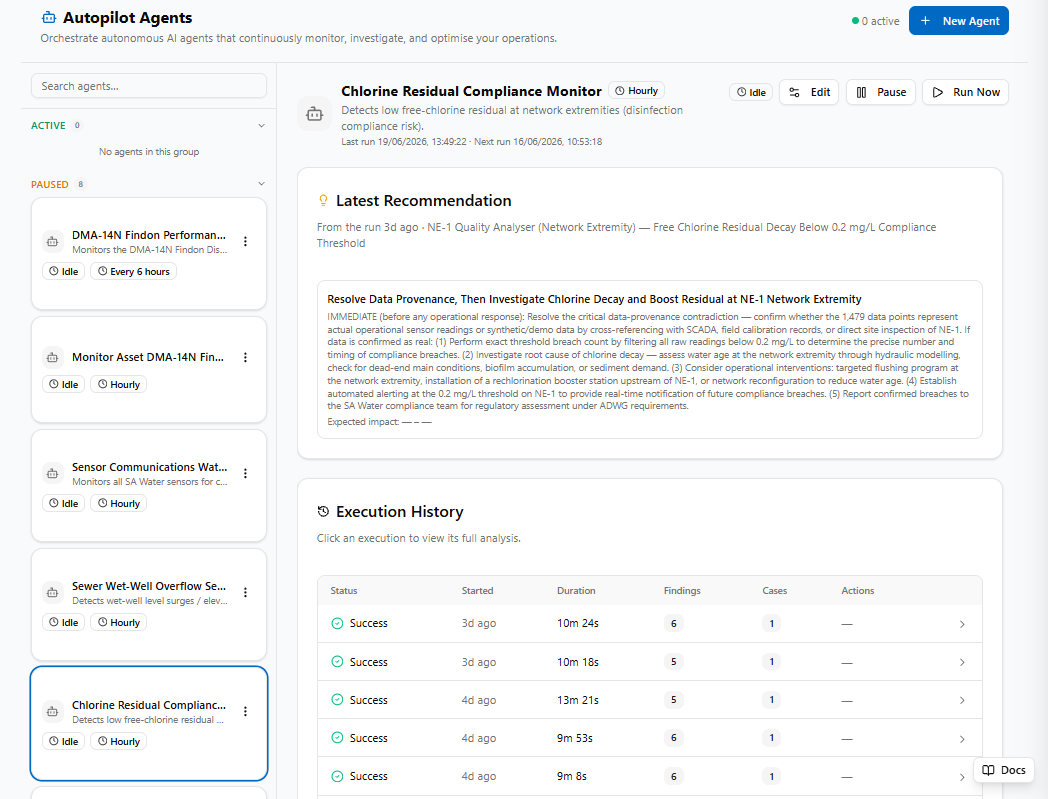Open three-dot menu for DMA-14N Findon Performance agent
1048x799 pixels.
(x=245, y=241)
